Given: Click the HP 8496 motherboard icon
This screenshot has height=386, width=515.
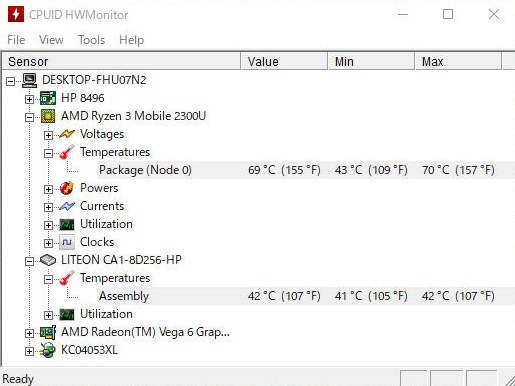Looking at the screenshot, I should tap(48, 98).
